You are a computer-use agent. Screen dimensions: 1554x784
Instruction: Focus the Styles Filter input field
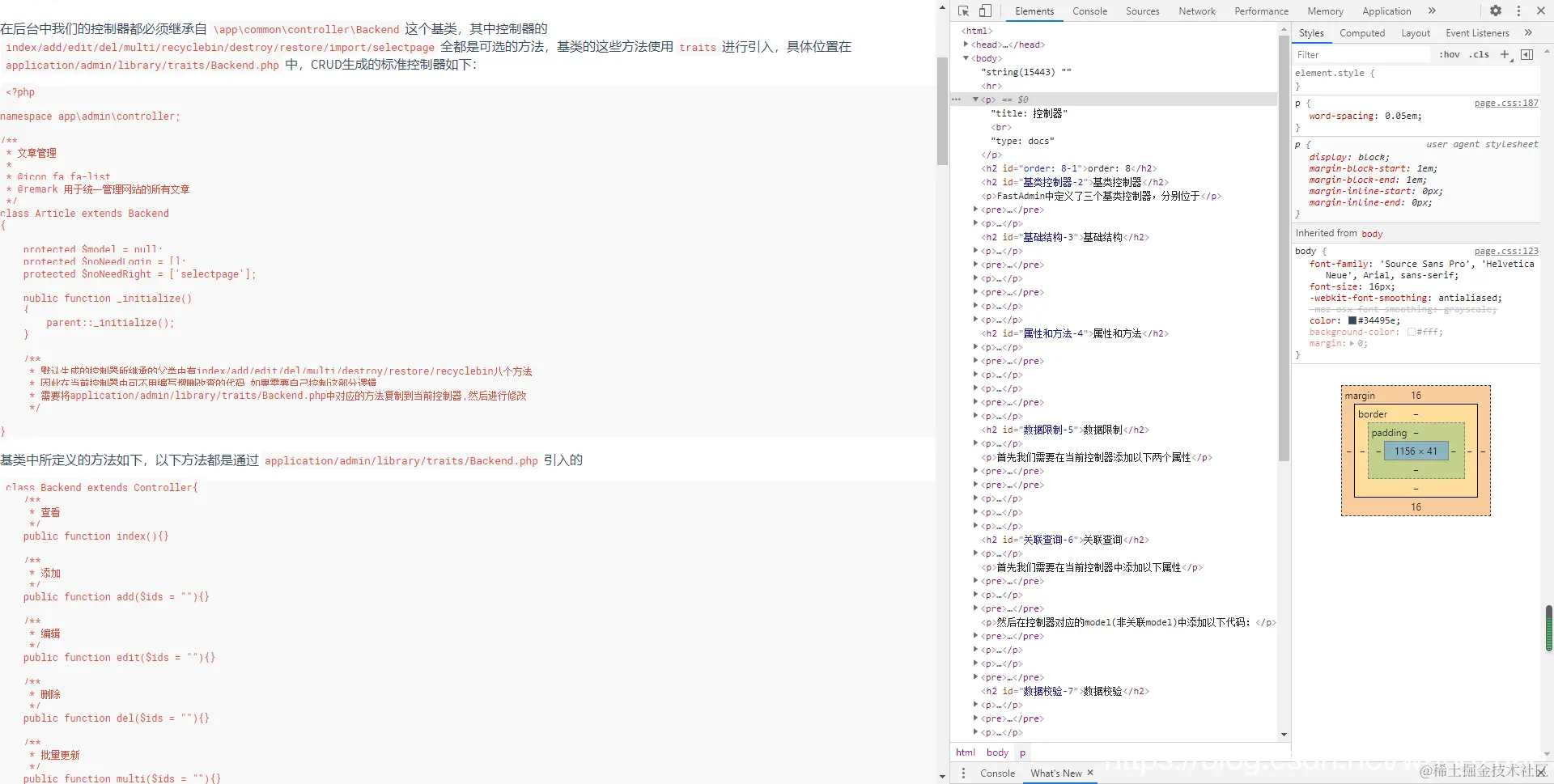point(1361,54)
